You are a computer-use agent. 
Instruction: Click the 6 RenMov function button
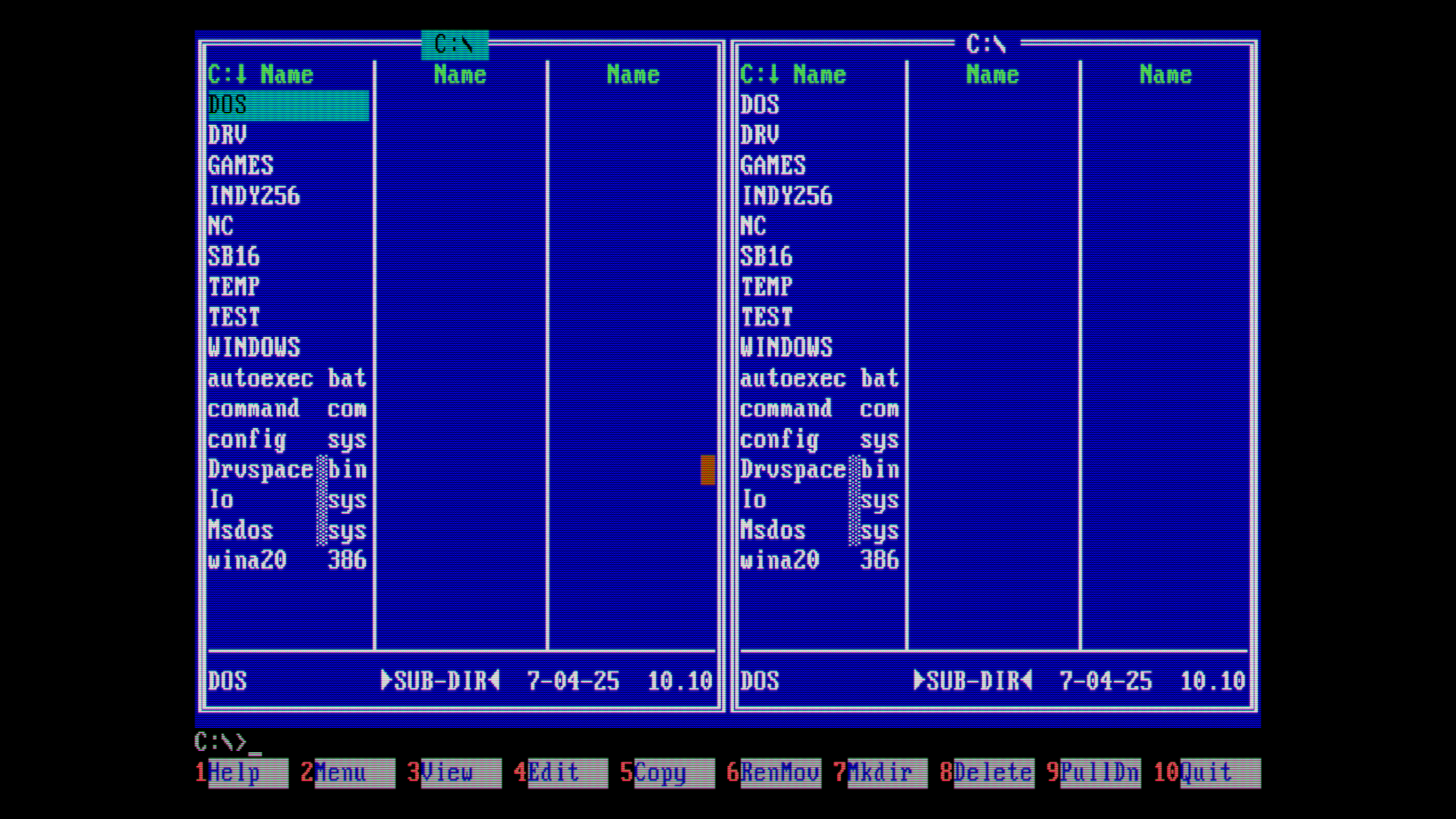coord(774,773)
